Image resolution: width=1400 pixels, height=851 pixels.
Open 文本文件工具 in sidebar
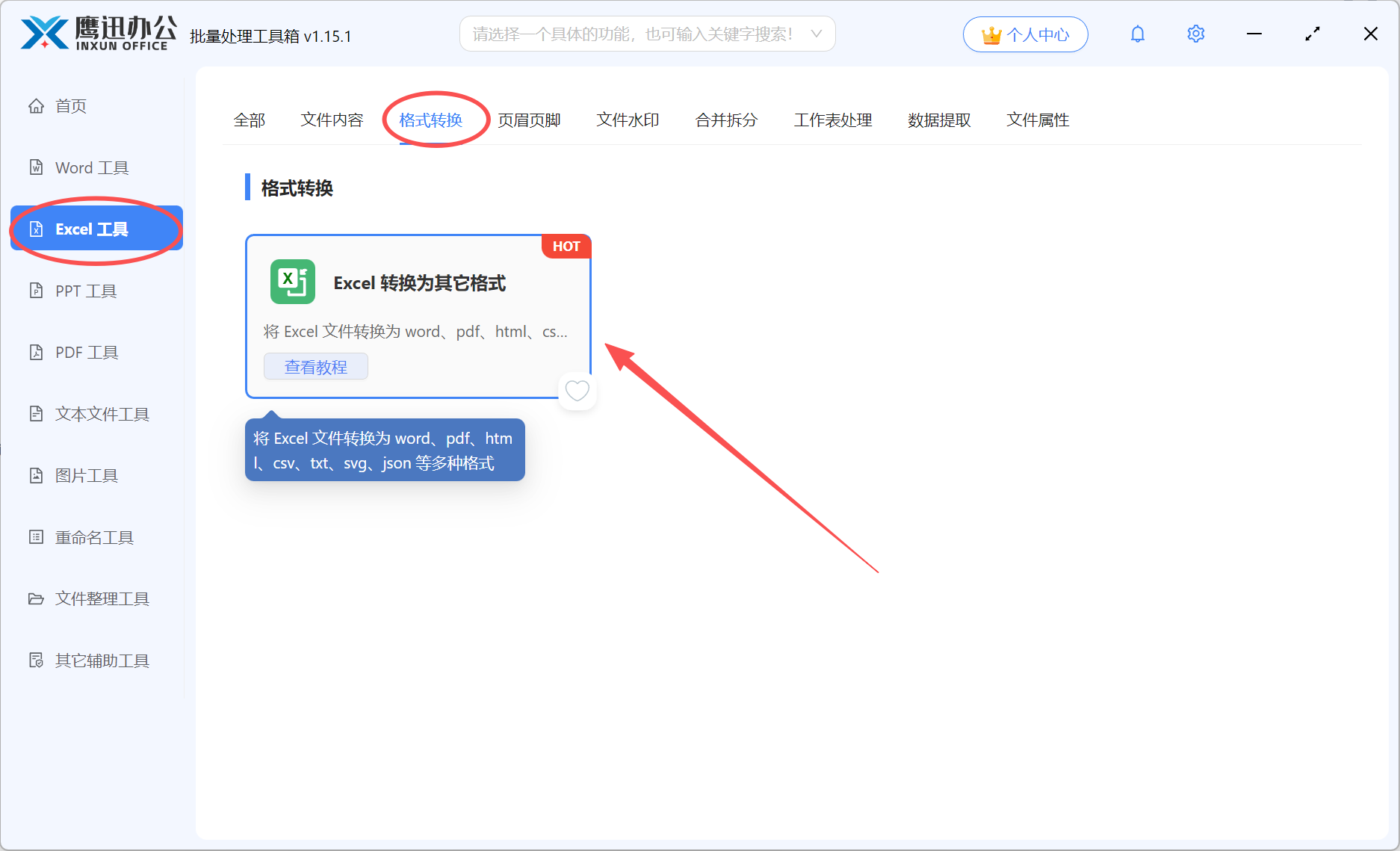coord(97,414)
